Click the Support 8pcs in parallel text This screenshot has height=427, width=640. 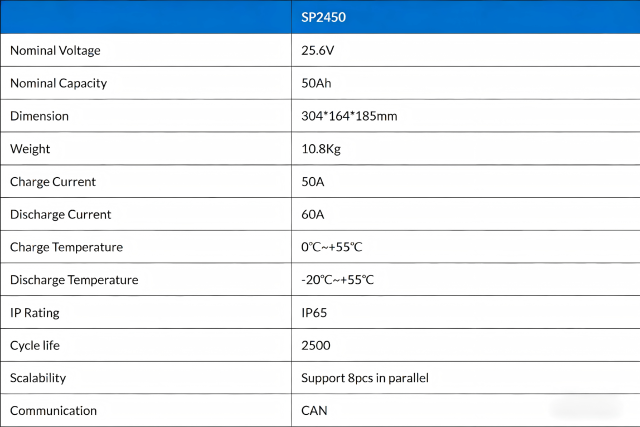coord(365,378)
